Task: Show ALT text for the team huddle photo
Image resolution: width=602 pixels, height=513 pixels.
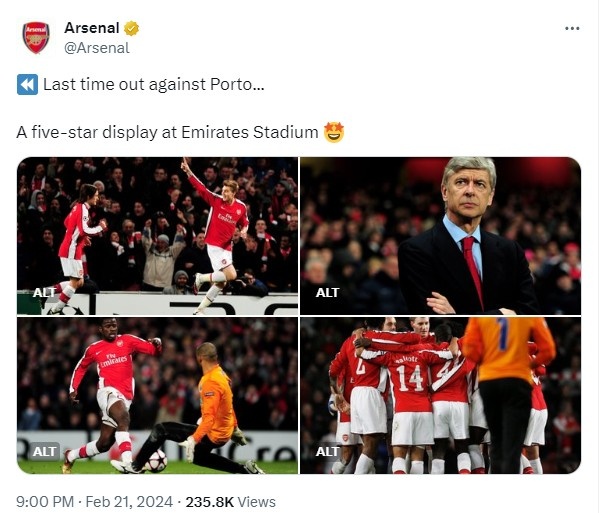Action: point(327,452)
